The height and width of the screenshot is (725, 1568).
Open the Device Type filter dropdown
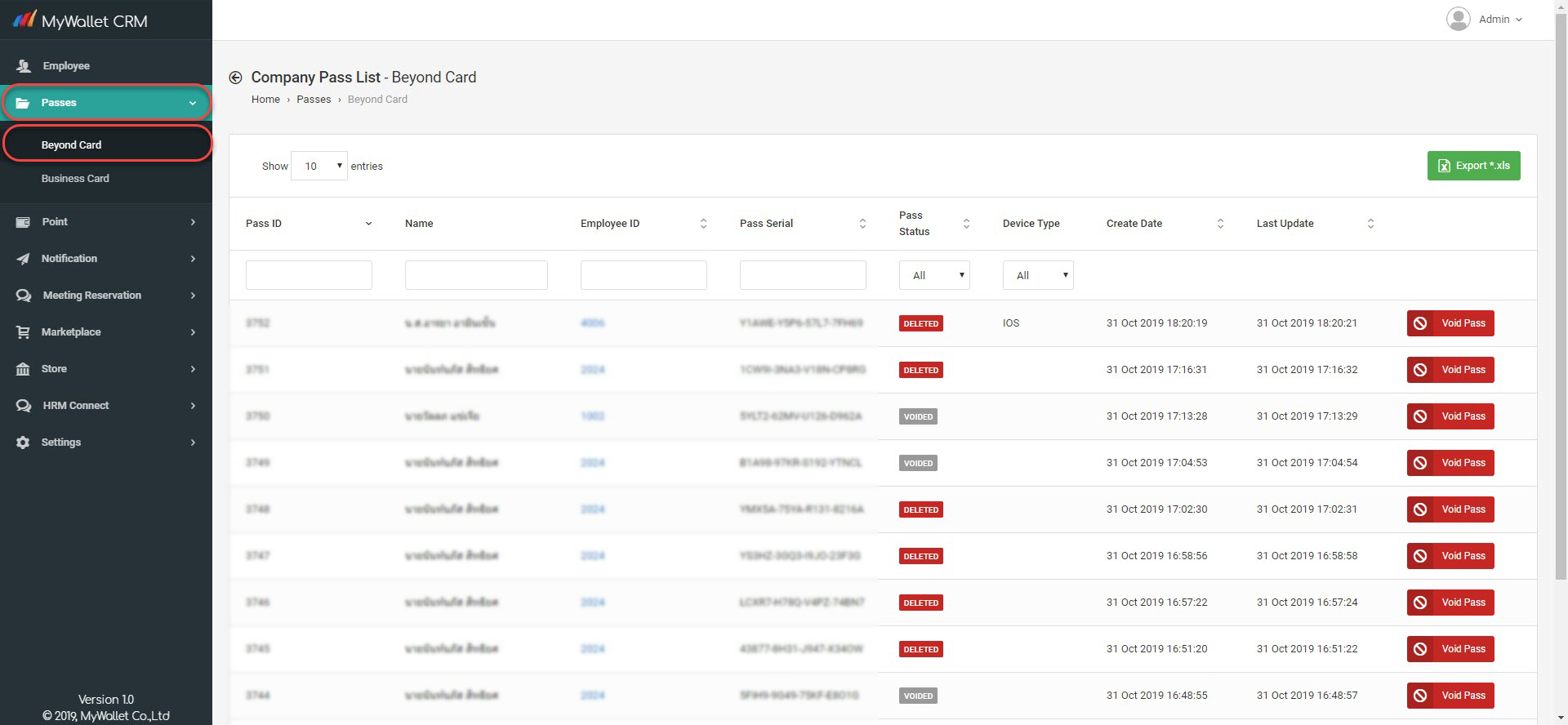point(1038,275)
